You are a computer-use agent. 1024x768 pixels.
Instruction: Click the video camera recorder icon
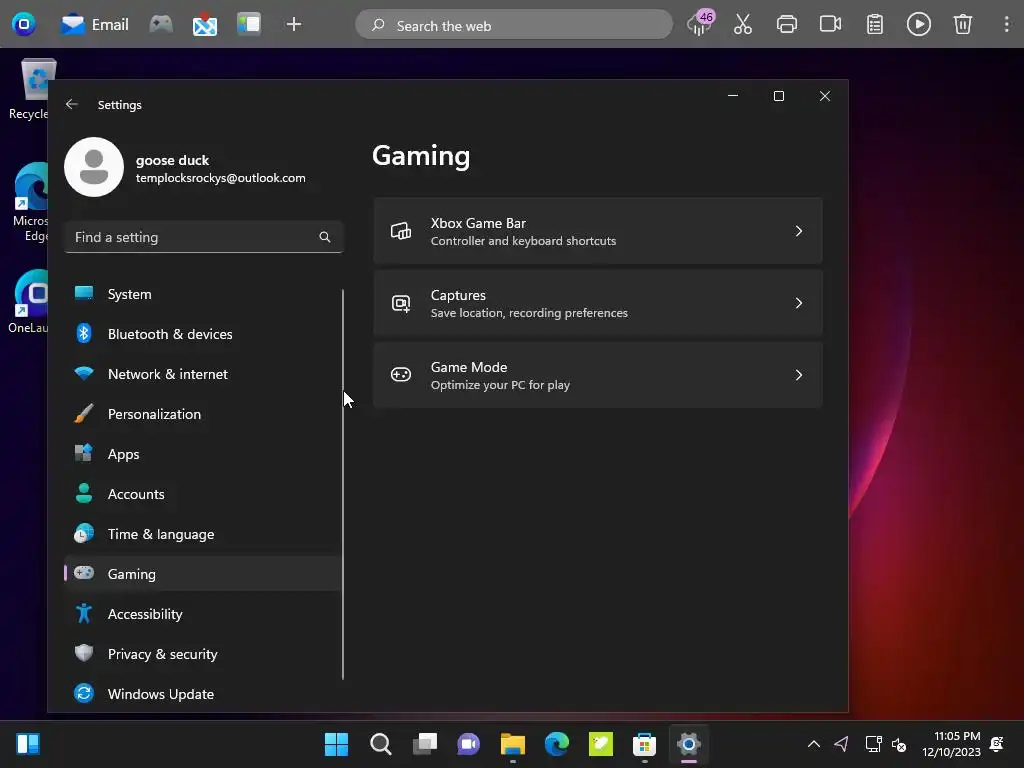tap(831, 25)
